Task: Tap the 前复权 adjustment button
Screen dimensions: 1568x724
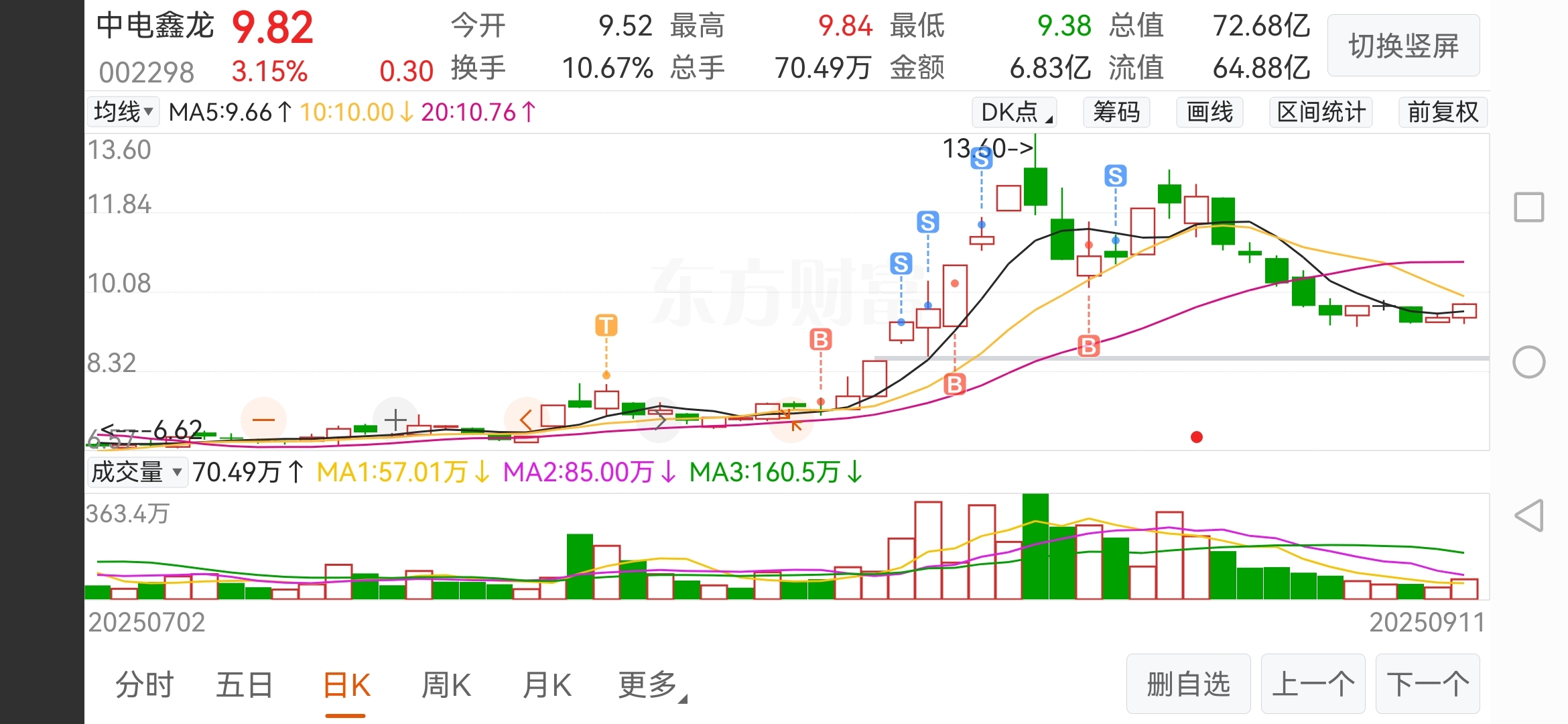Action: [x=1443, y=112]
